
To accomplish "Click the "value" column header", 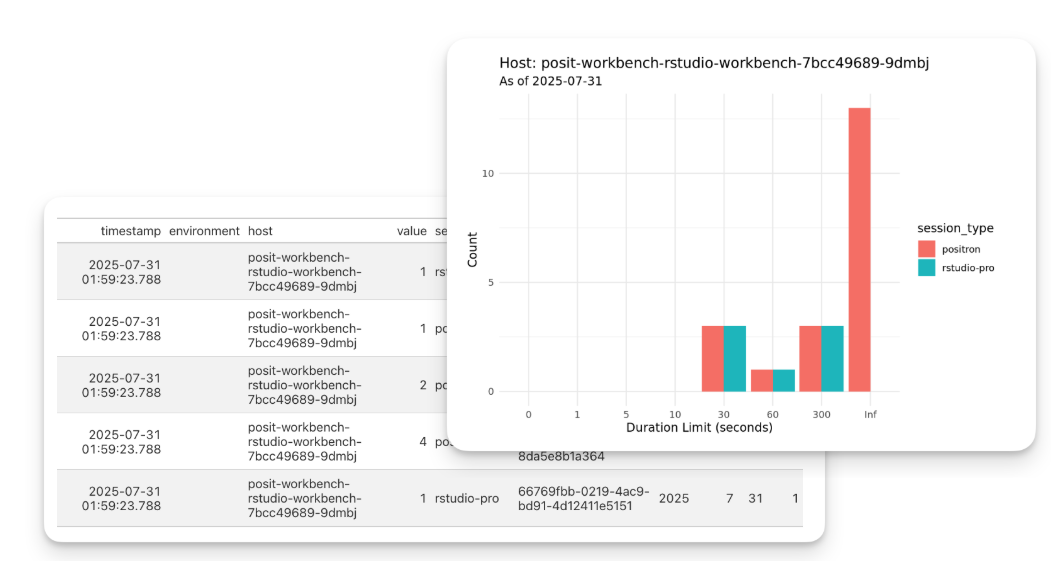I will point(412,231).
